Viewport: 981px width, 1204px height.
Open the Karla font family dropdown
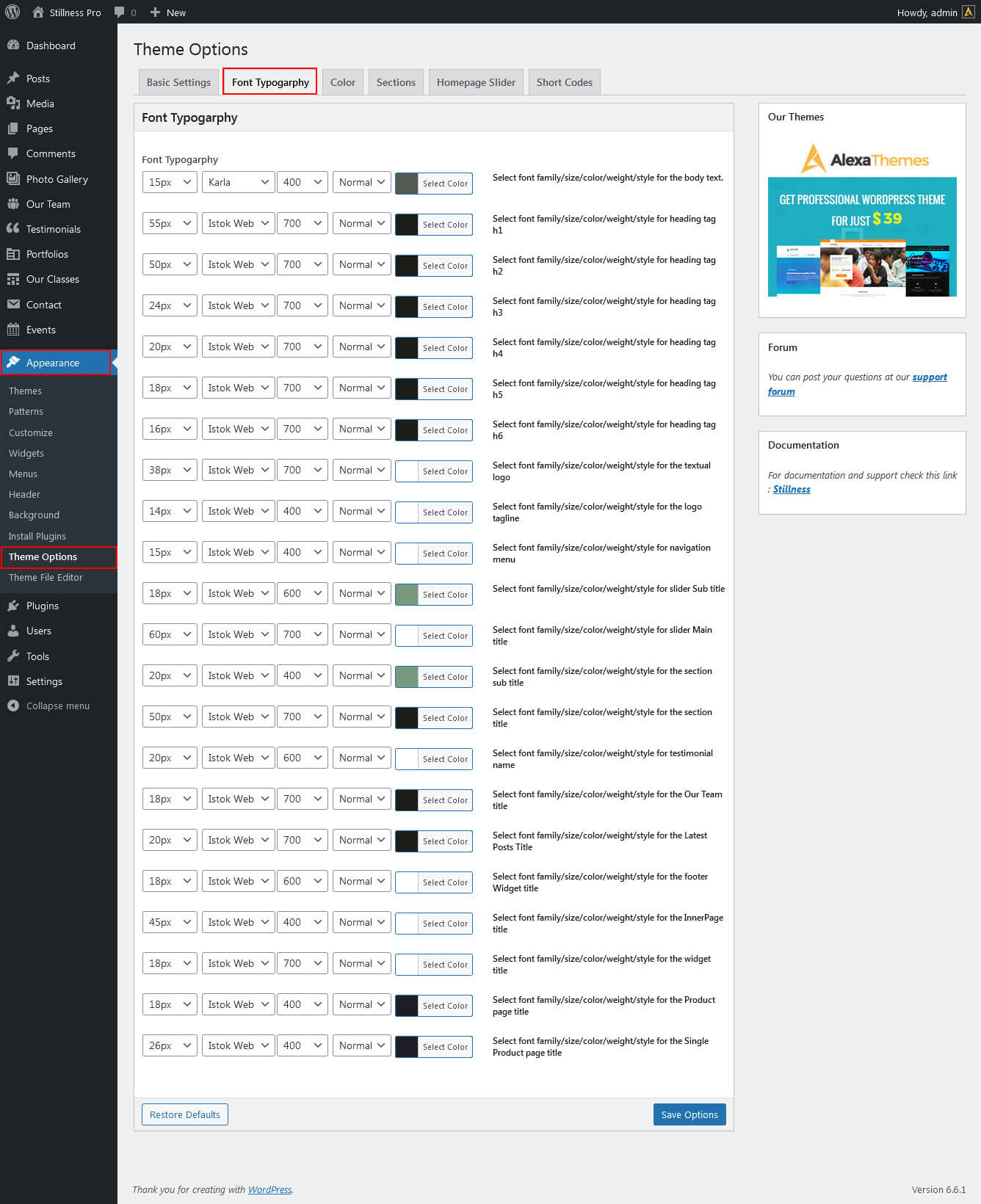pyautogui.click(x=238, y=182)
